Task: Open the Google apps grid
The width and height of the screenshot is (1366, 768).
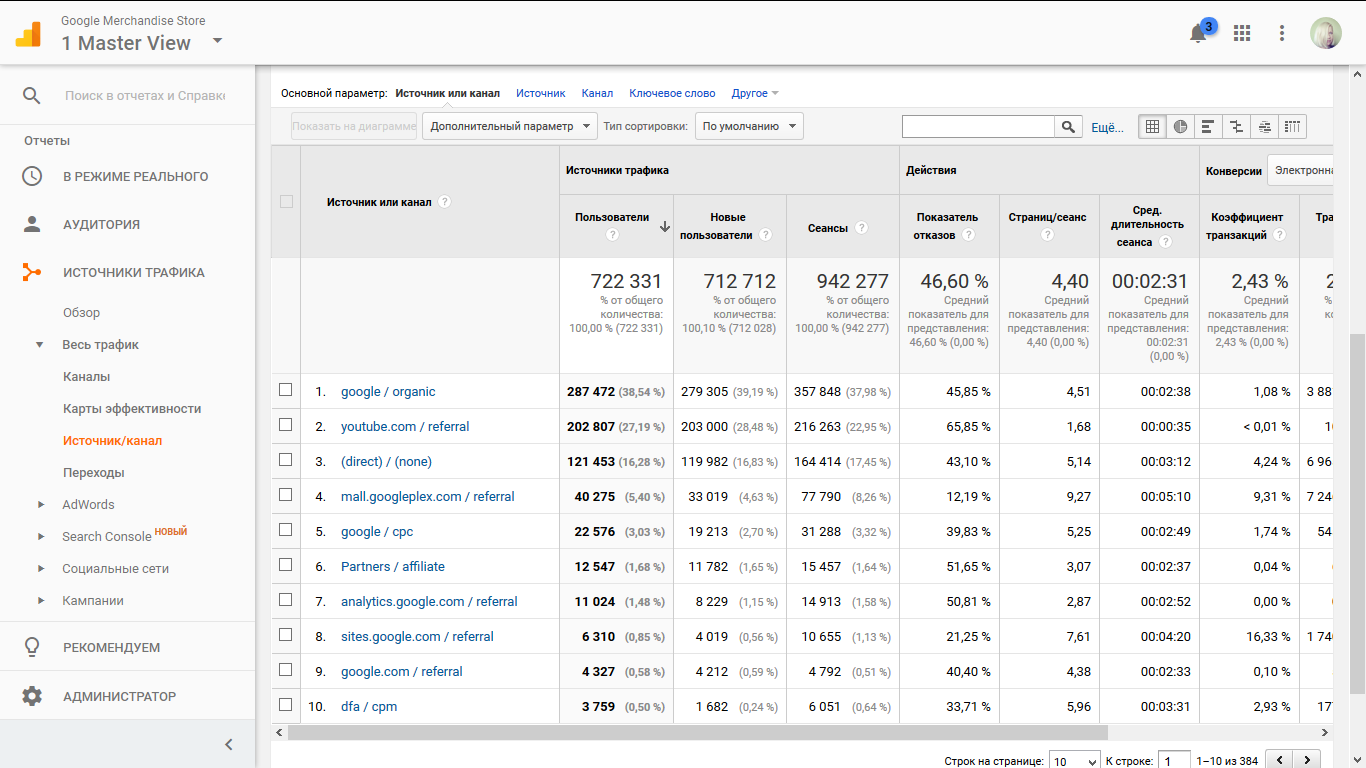Action: [1242, 32]
